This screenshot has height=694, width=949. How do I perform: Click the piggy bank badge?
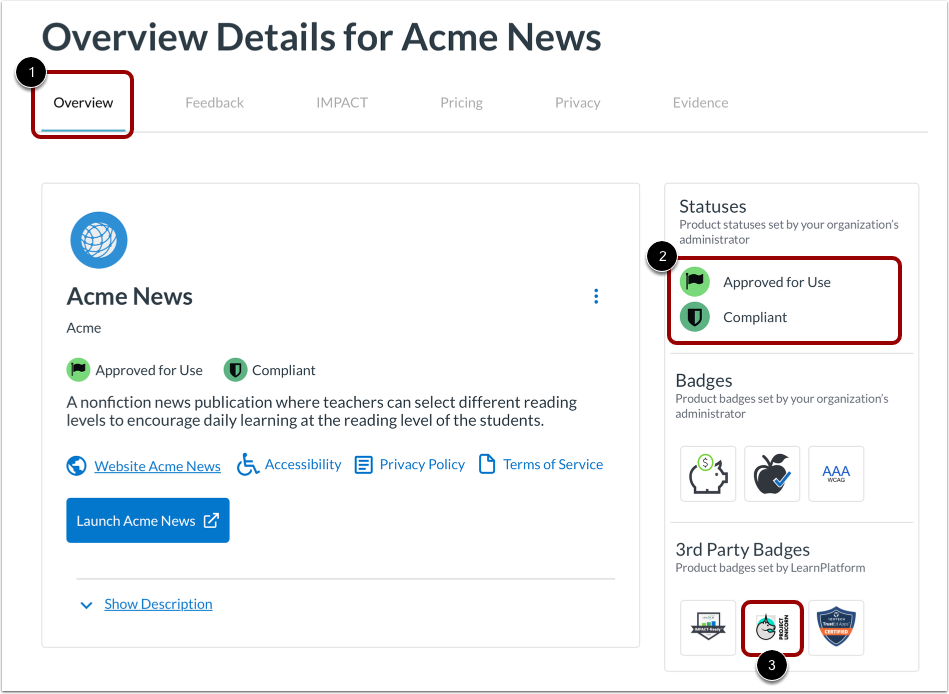pos(708,474)
